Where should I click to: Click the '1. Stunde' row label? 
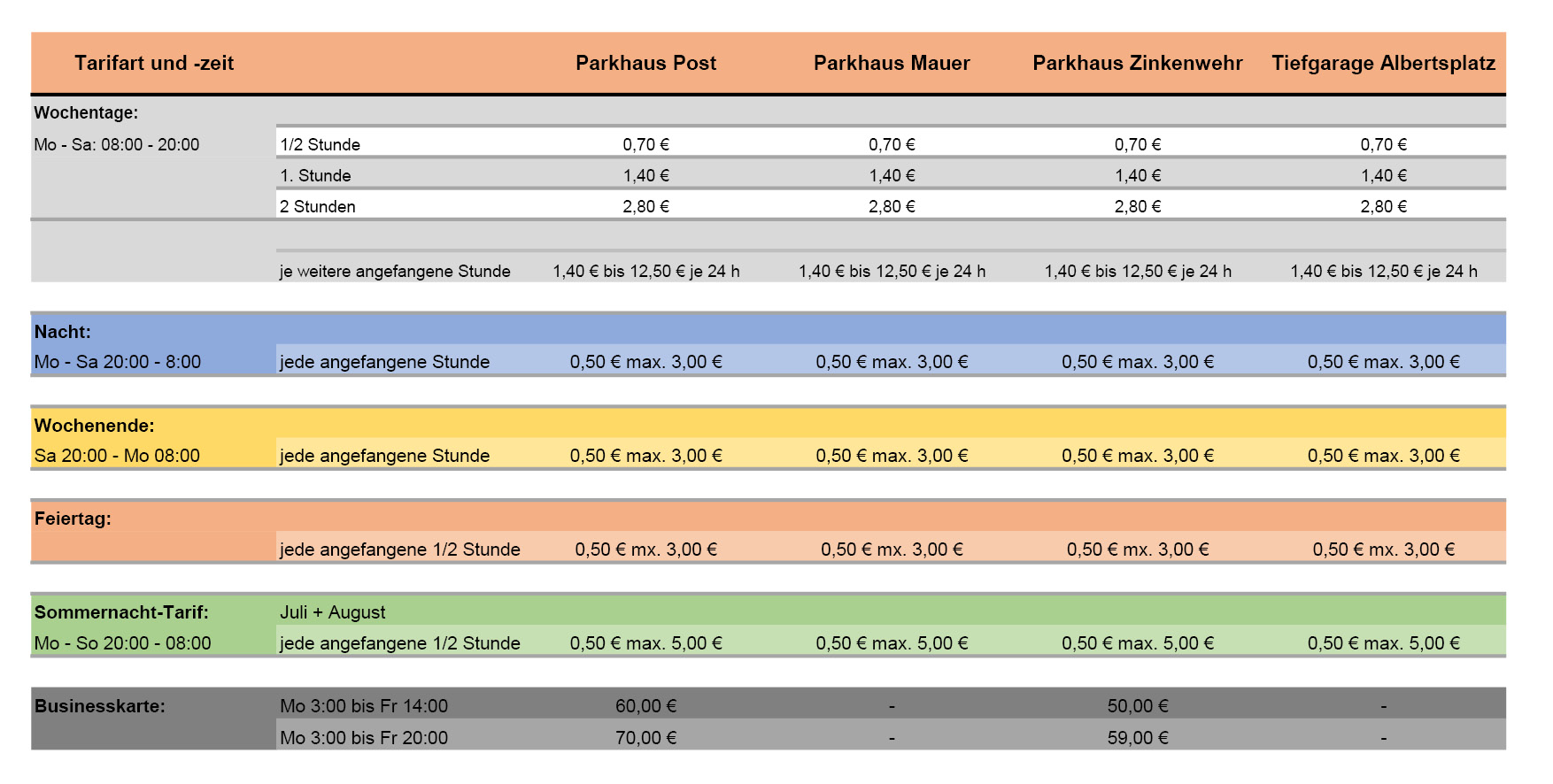click(315, 175)
